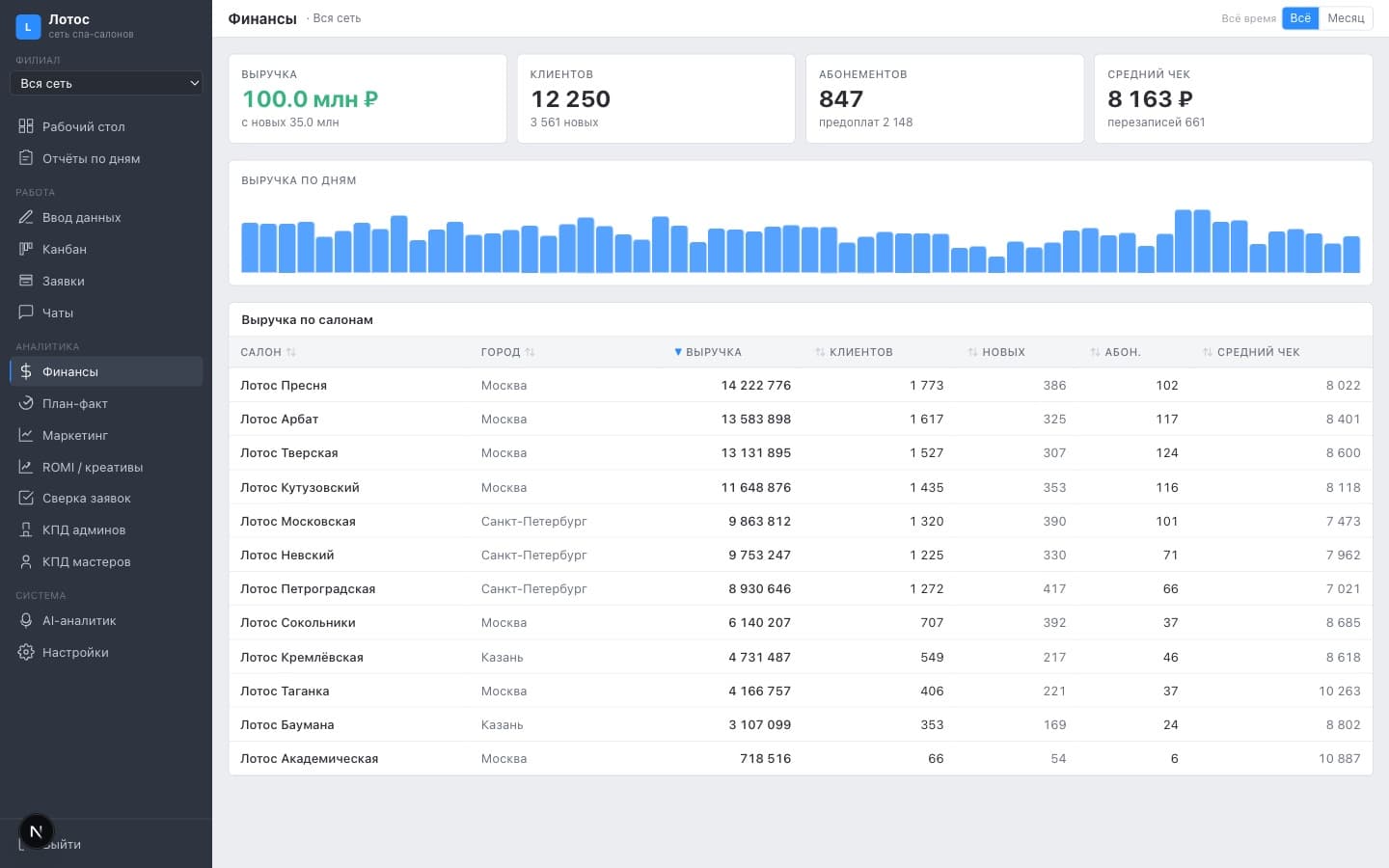The height and width of the screenshot is (868, 1389).
Task: Sort table by Выручка column
Action: (708, 352)
